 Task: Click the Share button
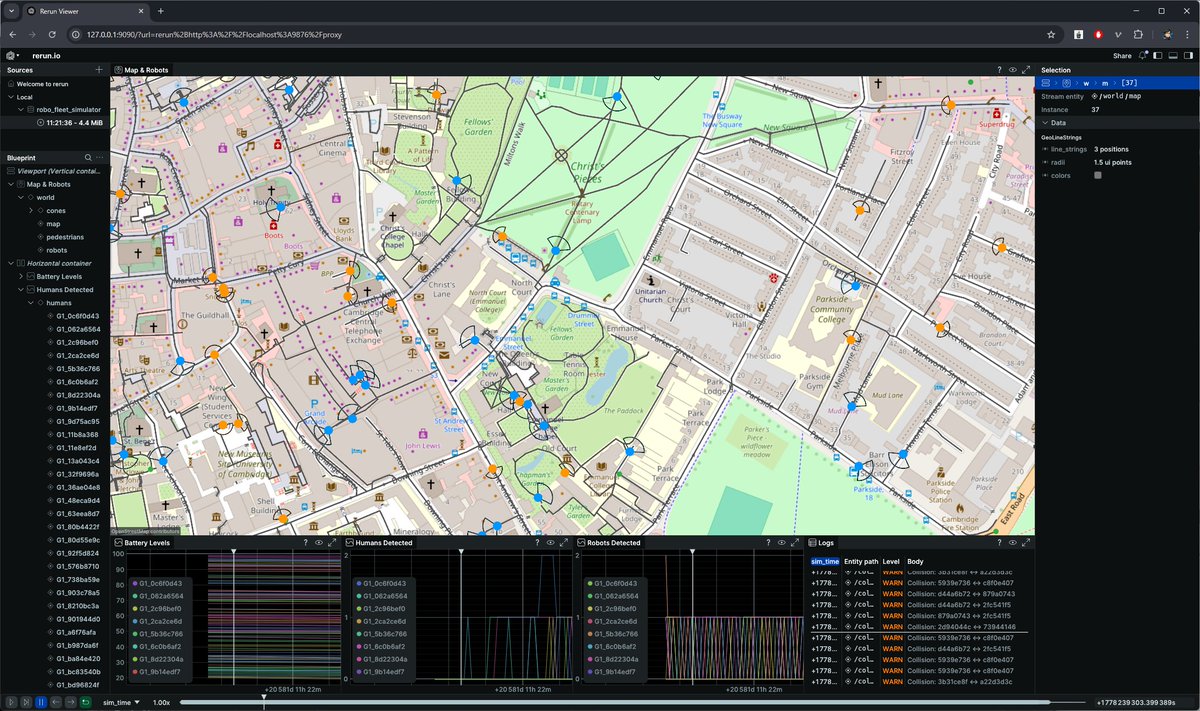(x=1122, y=56)
